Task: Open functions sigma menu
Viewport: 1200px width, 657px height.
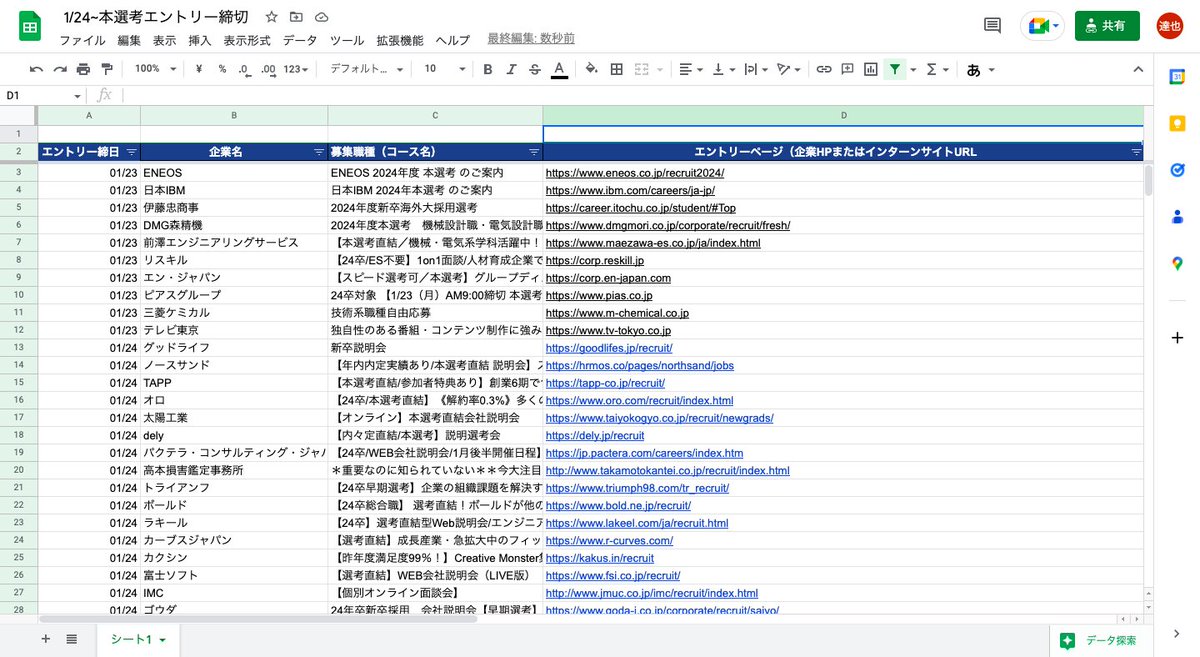Action: pyautogui.click(x=936, y=69)
